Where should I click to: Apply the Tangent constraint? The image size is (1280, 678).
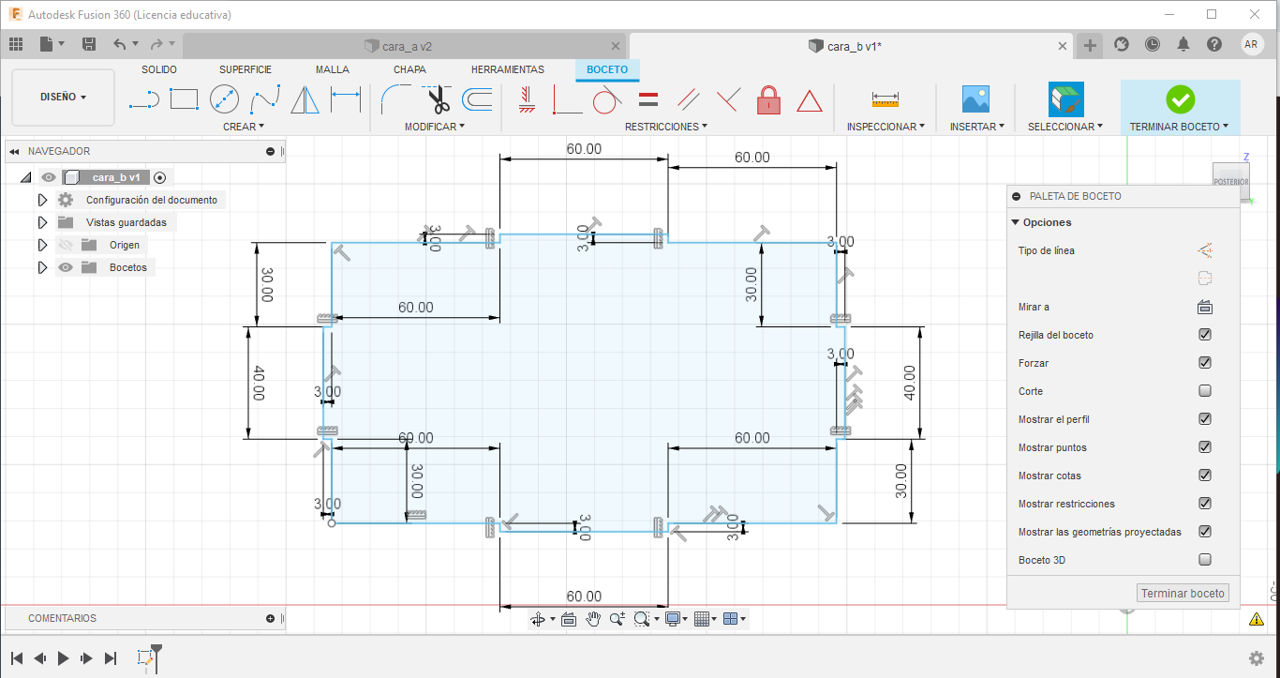606,99
